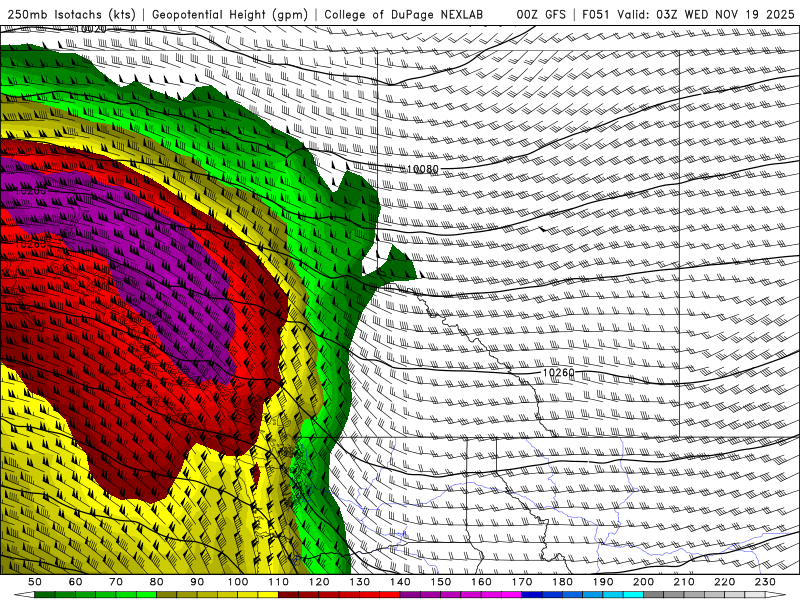Click the 180 value on the color scale
The image size is (800, 600).
coord(562,582)
